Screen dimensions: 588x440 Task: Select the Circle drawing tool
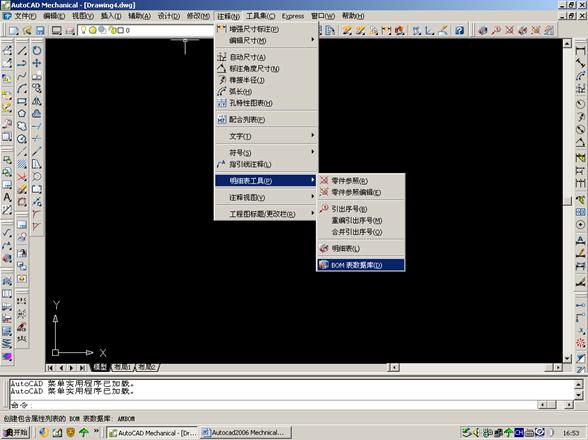point(22,139)
